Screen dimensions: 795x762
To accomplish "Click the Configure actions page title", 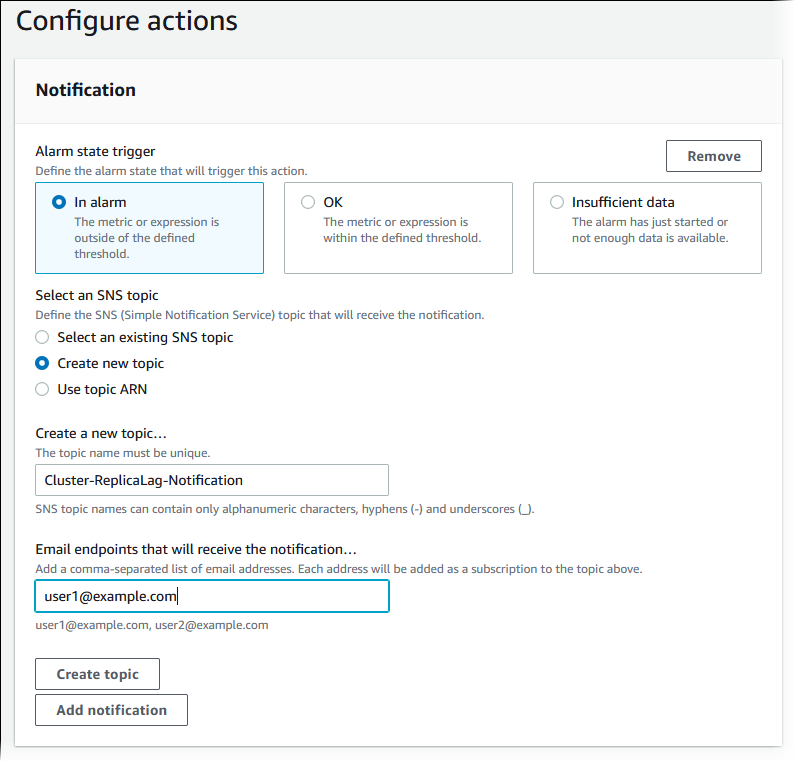I will tap(127, 20).
